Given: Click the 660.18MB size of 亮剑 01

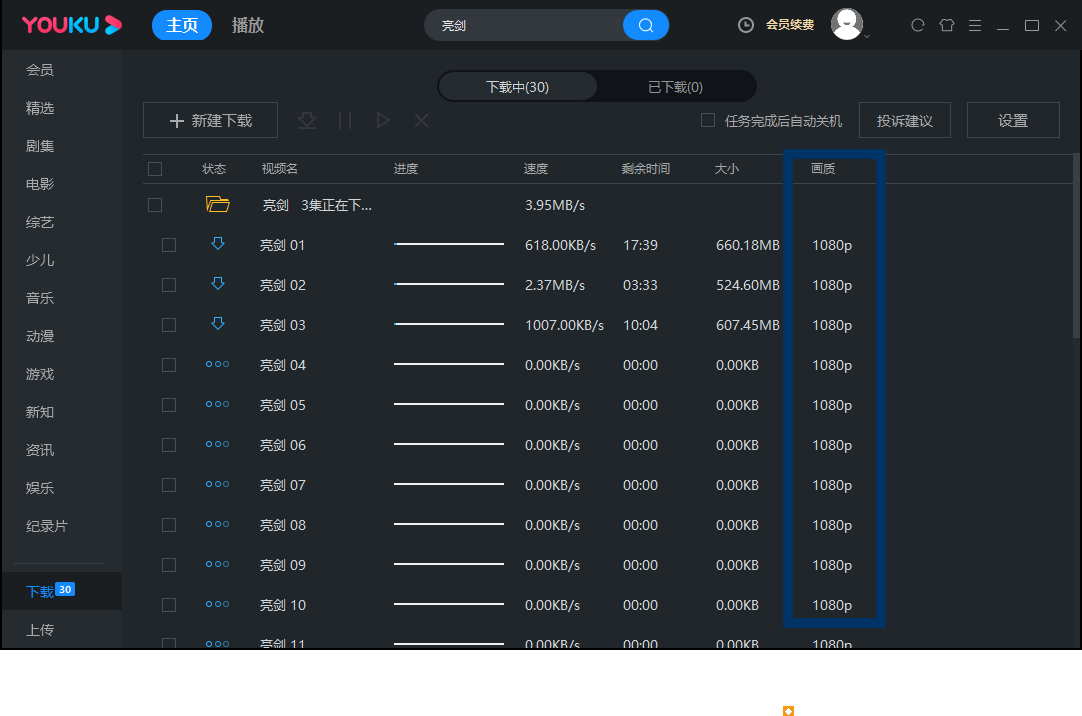Looking at the screenshot, I should (747, 245).
